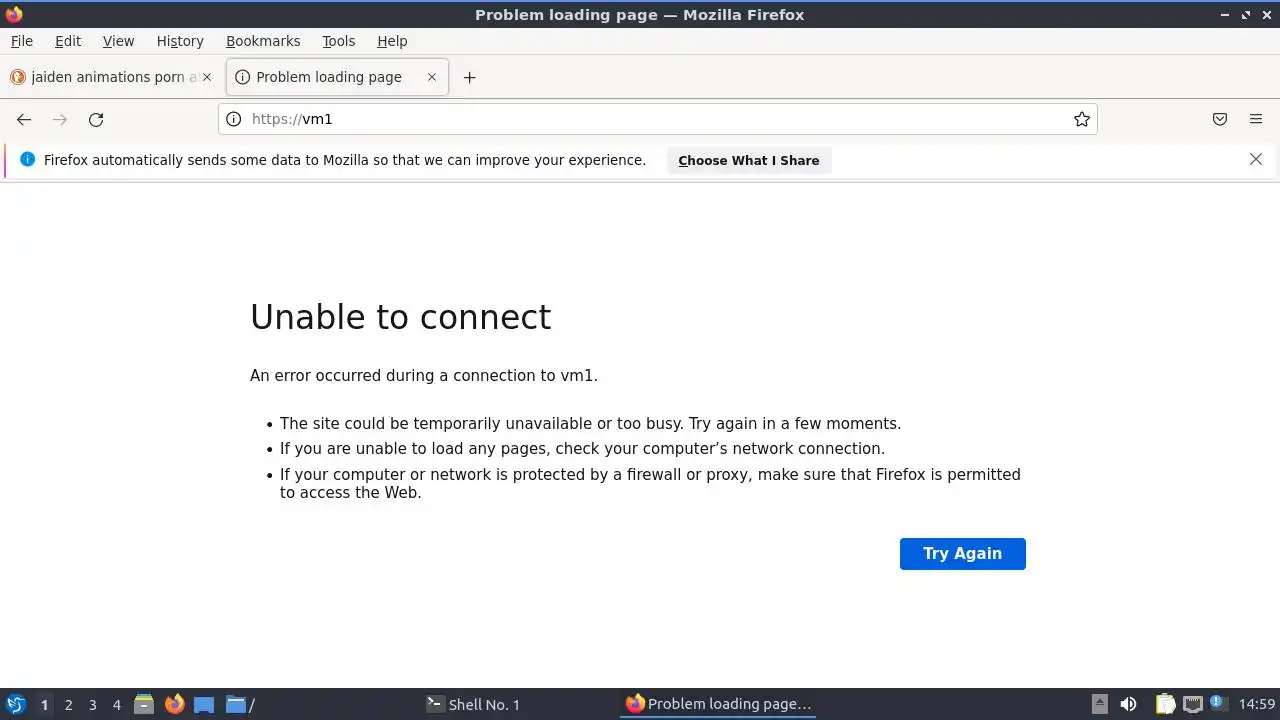Click the Unable to connect heading
The image size is (1280, 720).
(400, 317)
